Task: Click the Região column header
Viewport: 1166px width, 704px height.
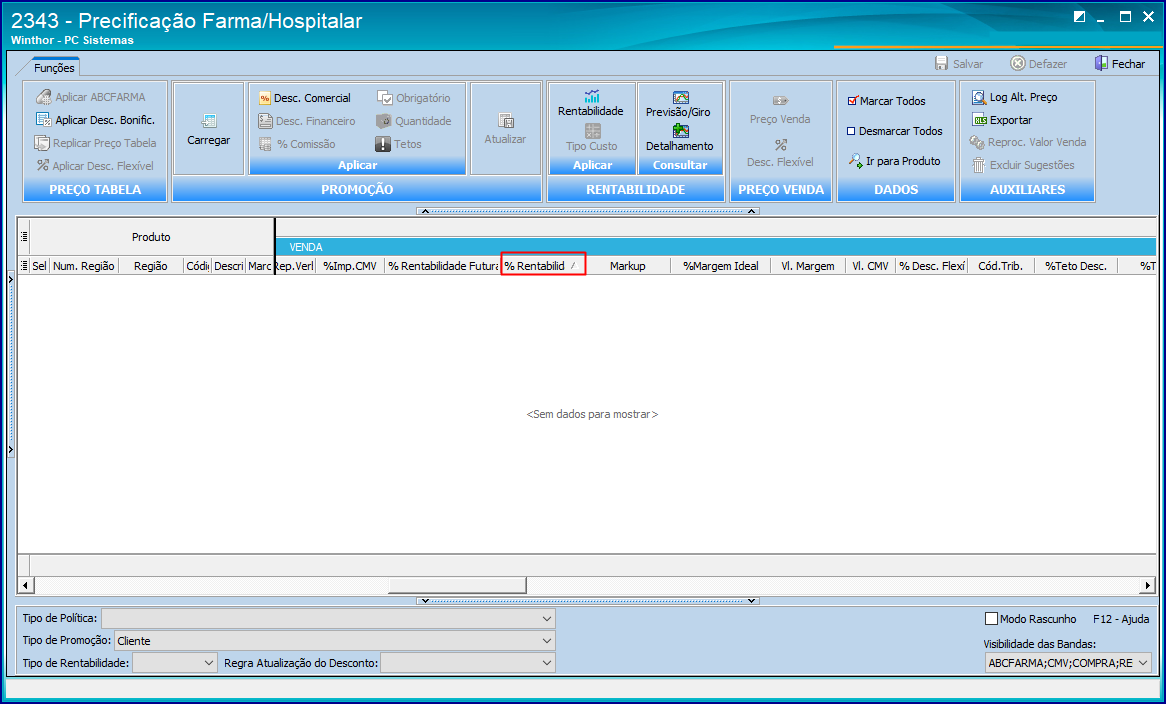Action: click(150, 265)
